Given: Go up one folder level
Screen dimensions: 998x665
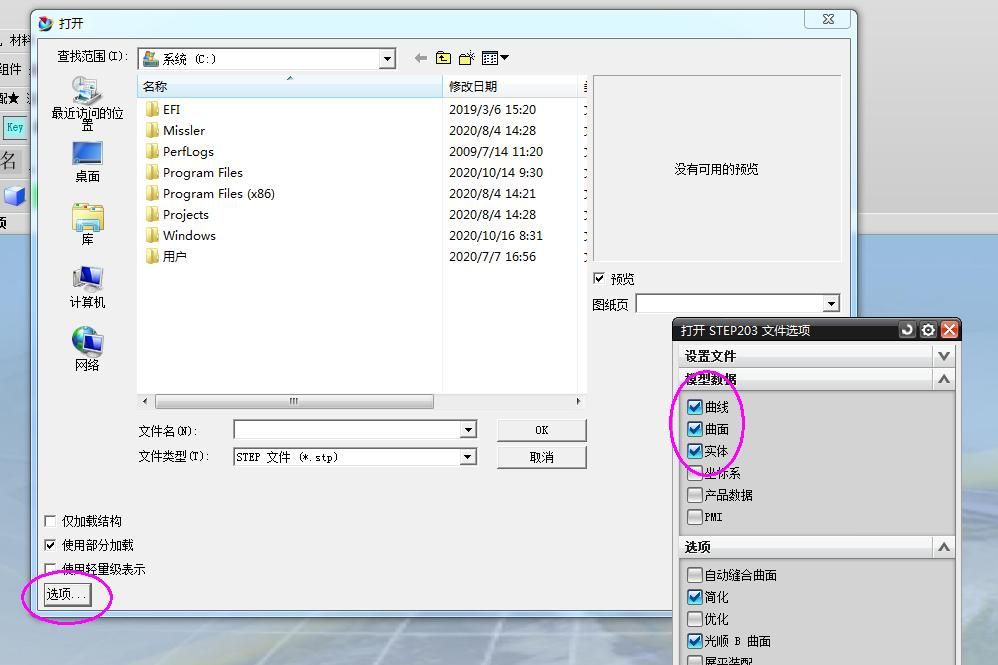Looking at the screenshot, I should point(442,58).
